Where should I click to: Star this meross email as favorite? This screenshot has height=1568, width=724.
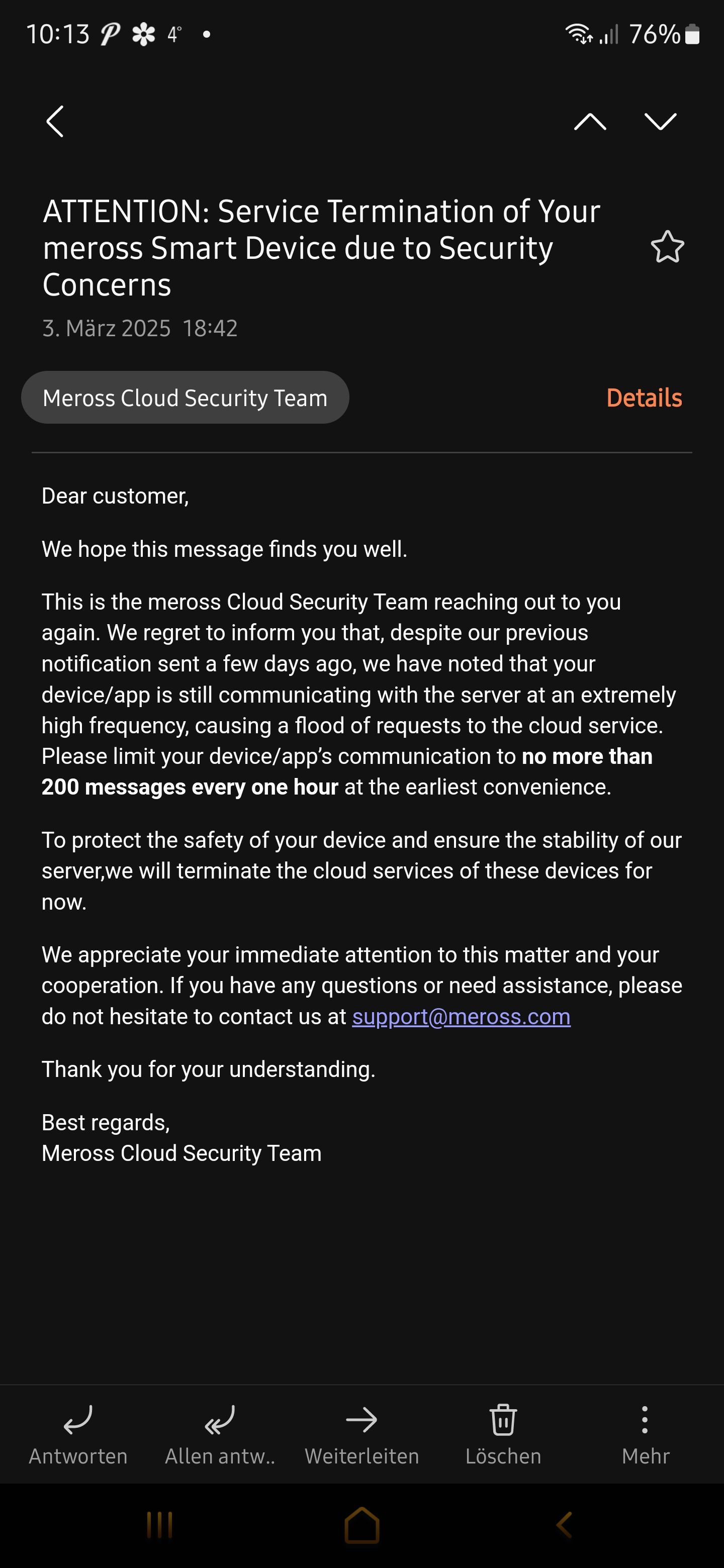667,247
